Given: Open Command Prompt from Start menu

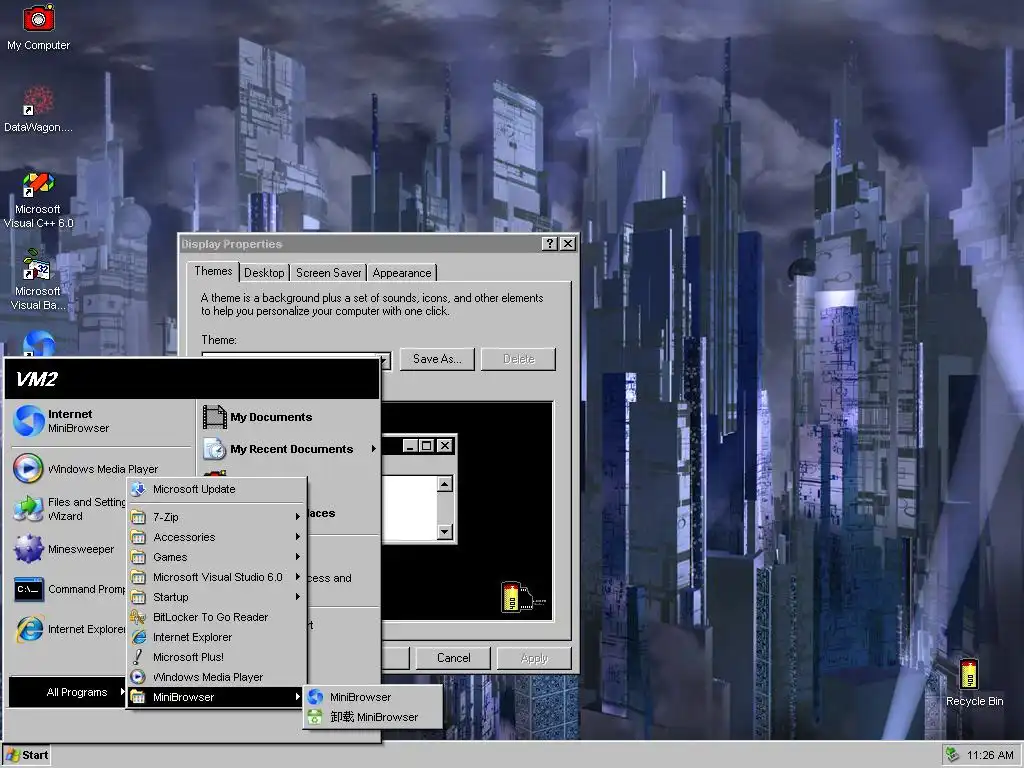Looking at the screenshot, I should point(69,589).
